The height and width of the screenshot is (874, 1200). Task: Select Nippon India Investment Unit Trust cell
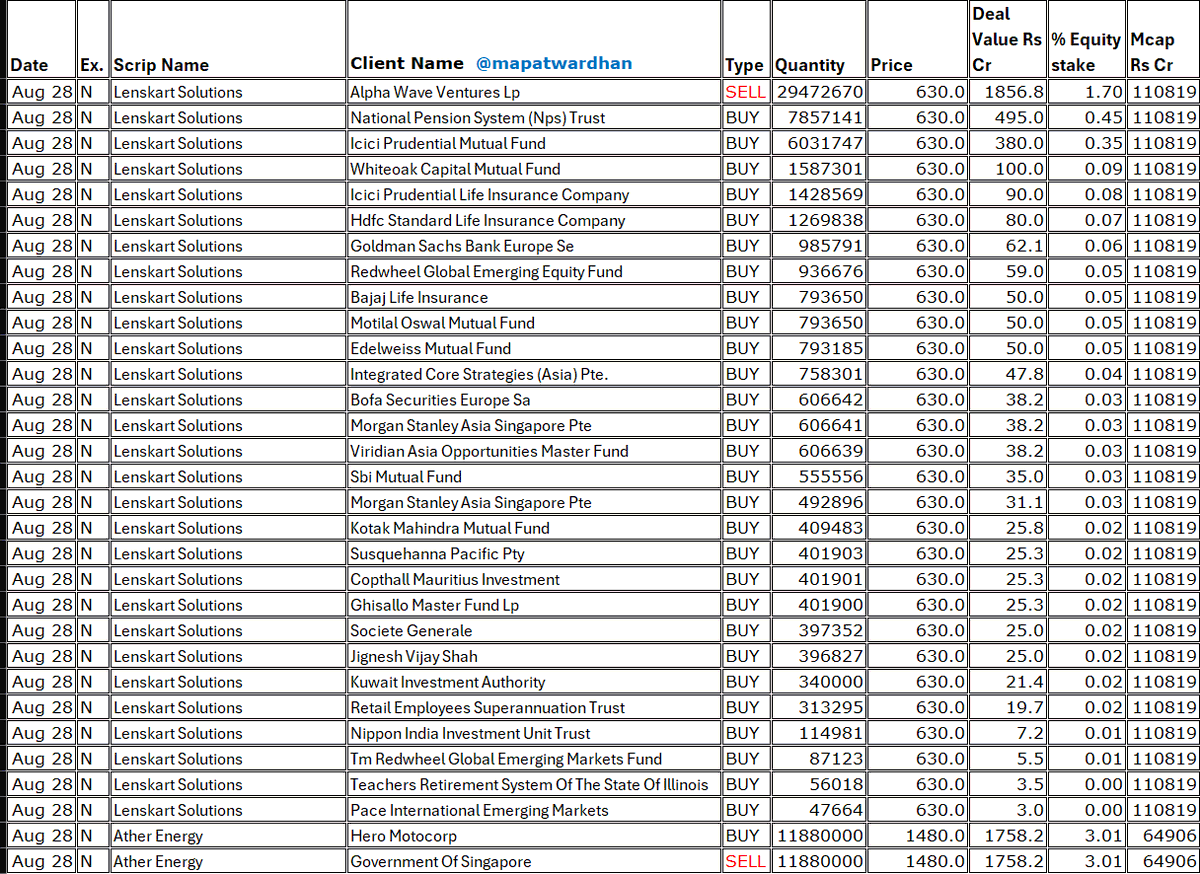pos(534,734)
